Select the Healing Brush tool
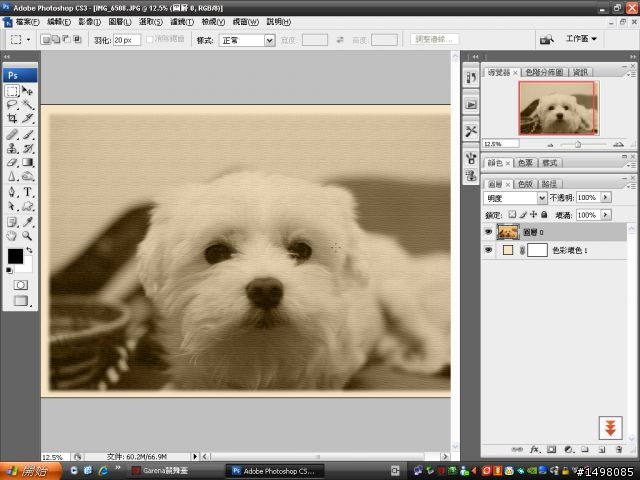This screenshot has width=640, height=480. coord(12,134)
